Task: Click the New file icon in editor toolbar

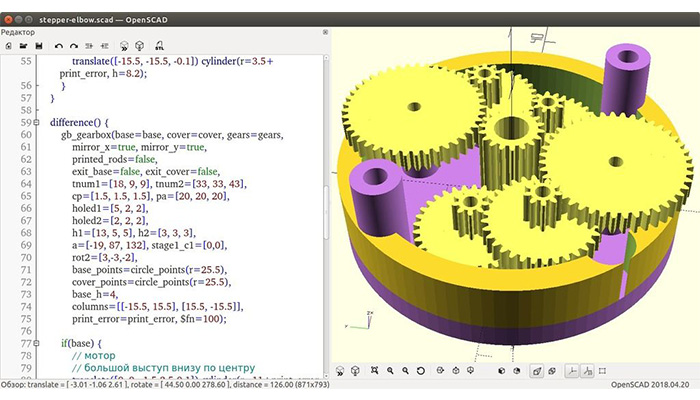Action: [x=8, y=46]
